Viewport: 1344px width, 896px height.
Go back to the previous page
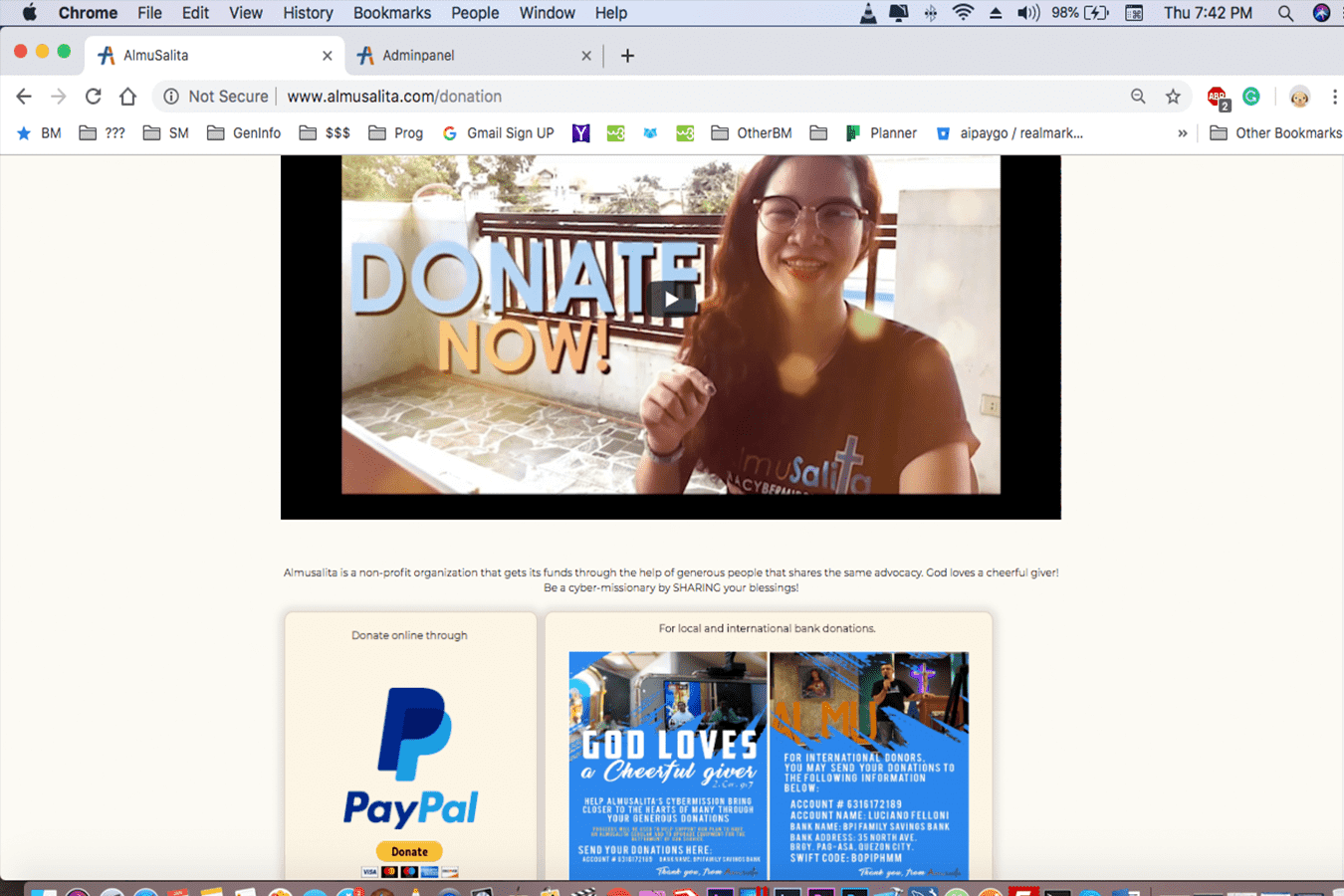(x=24, y=97)
